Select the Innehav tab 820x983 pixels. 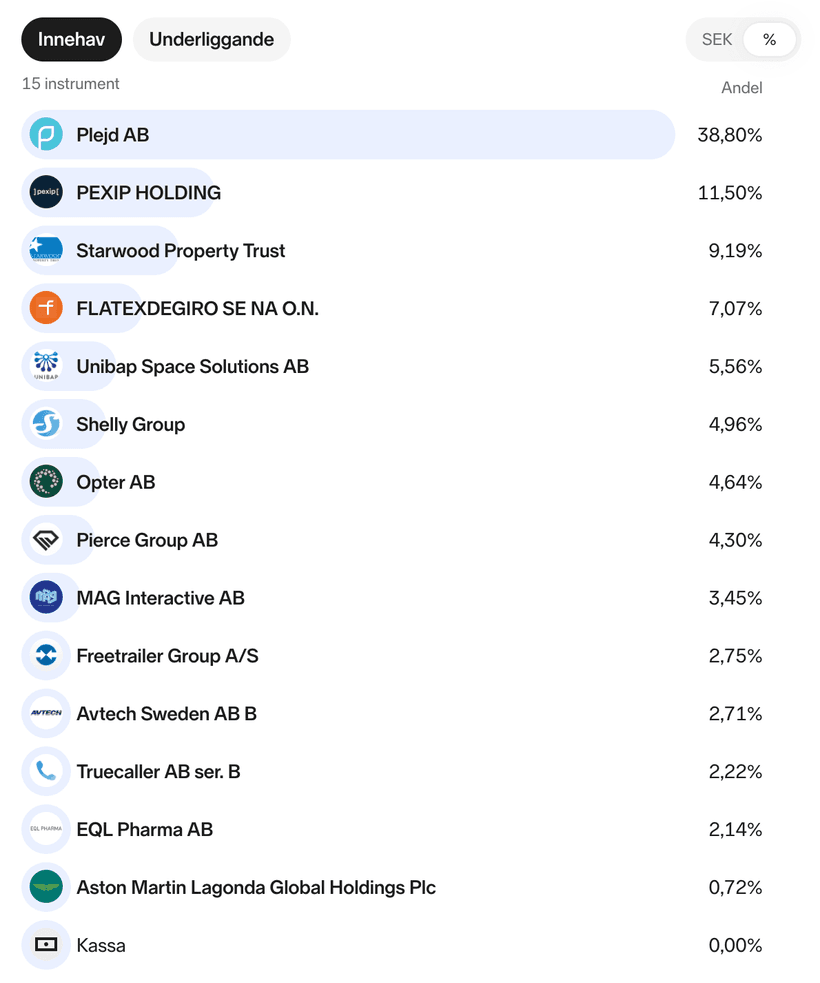click(x=72, y=40)
